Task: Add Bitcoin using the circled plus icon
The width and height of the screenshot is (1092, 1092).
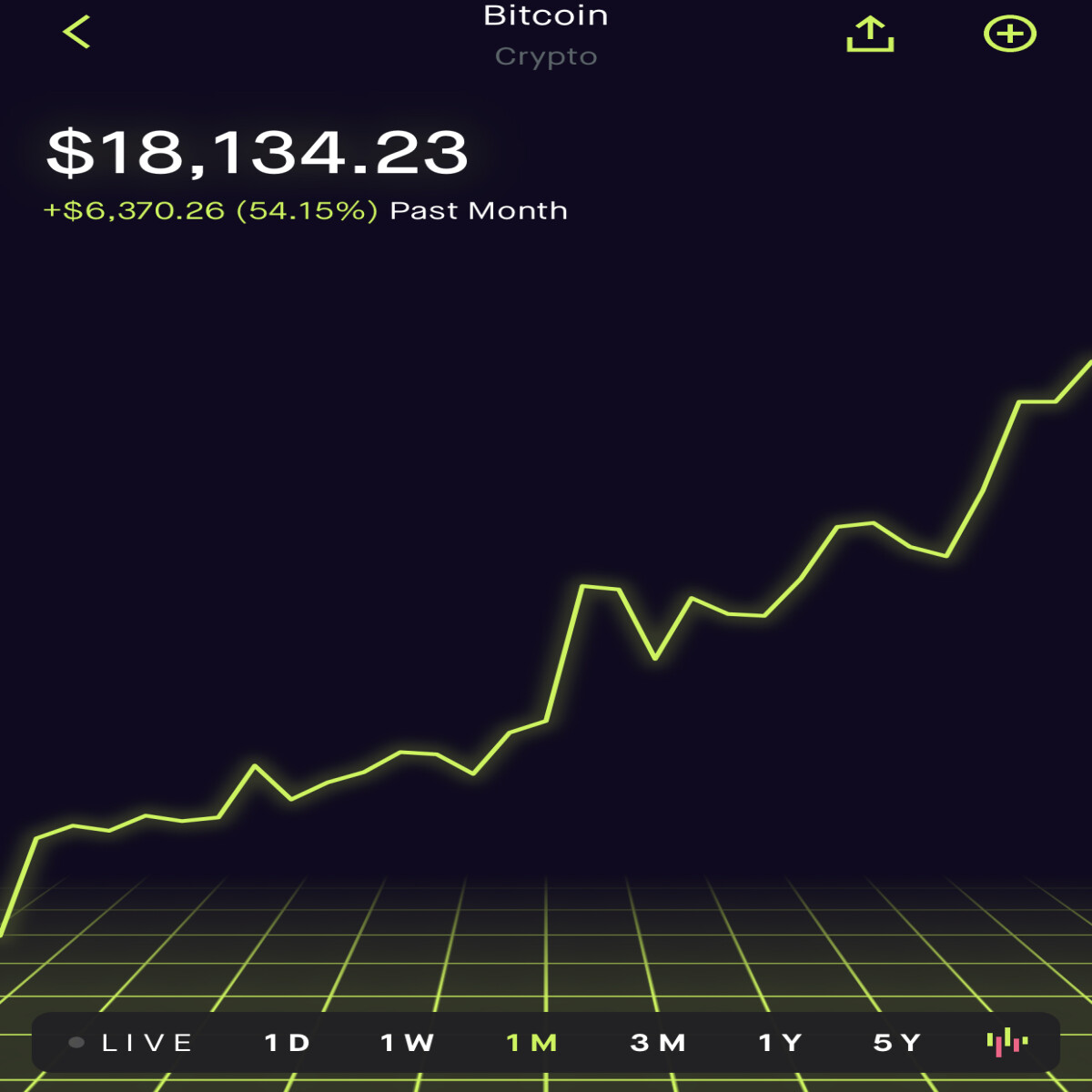Action: click(1010, 34)
